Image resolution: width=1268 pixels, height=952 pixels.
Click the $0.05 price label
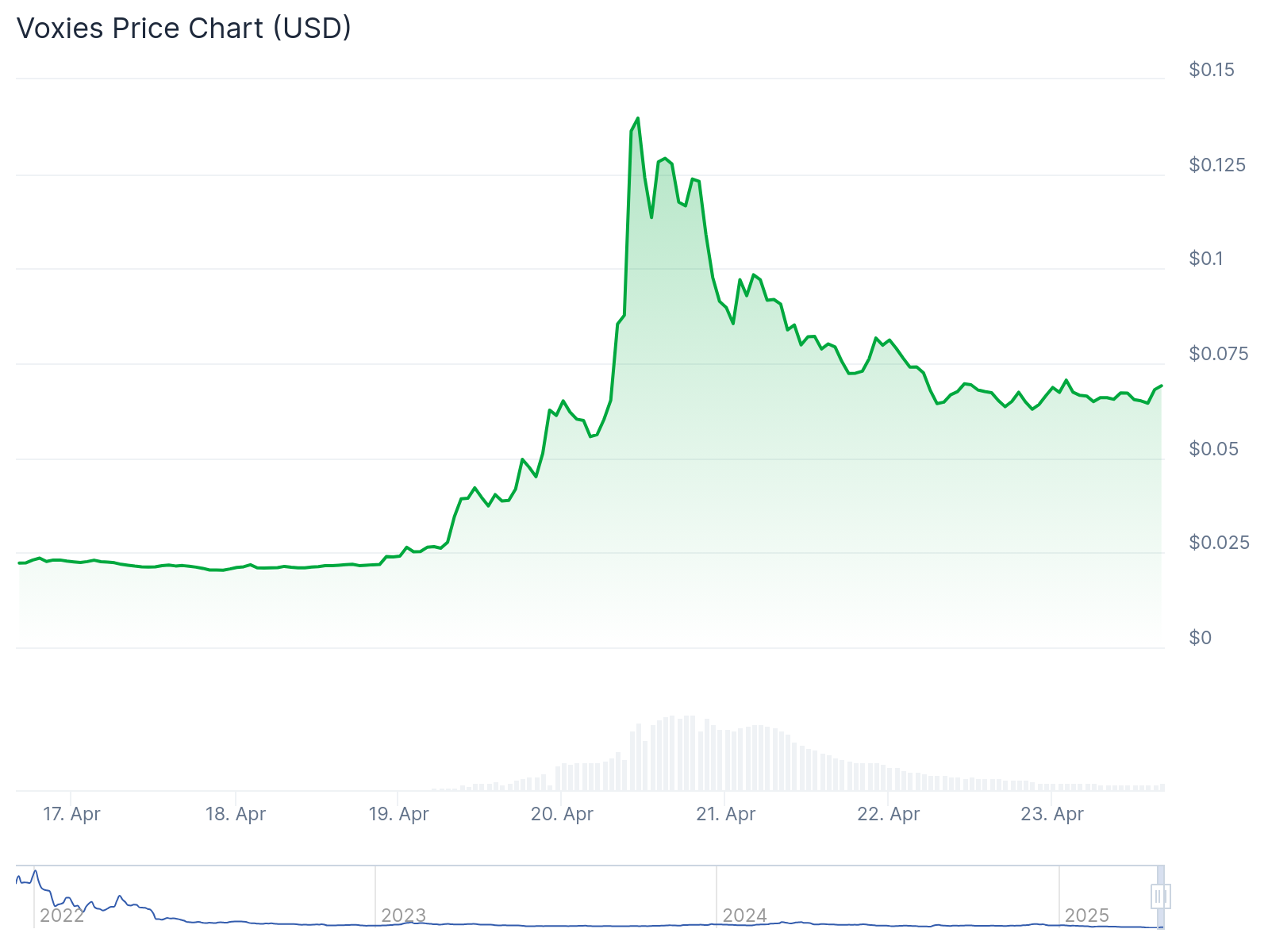pos(1213,449)
